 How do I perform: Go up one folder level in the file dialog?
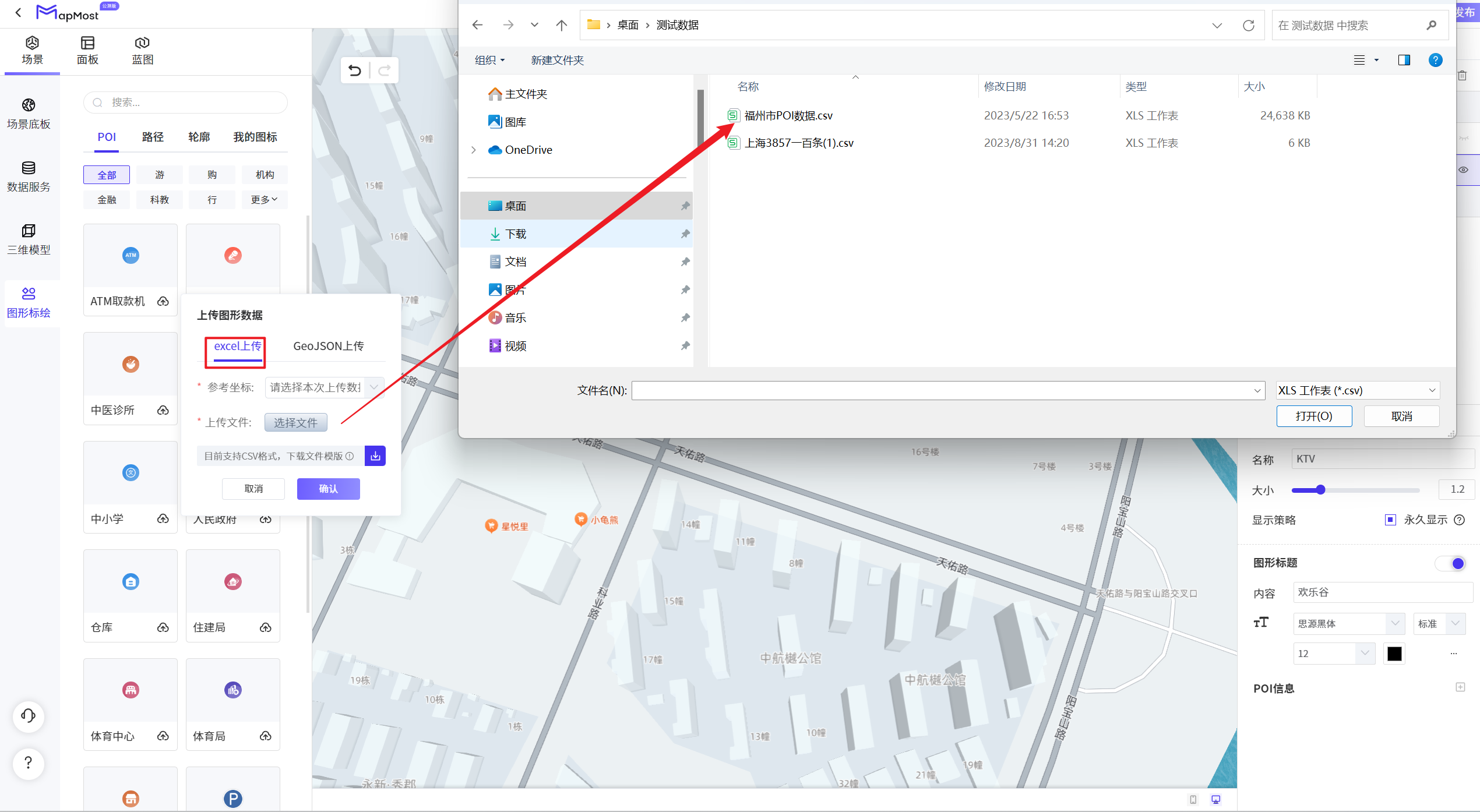[562, 25]
